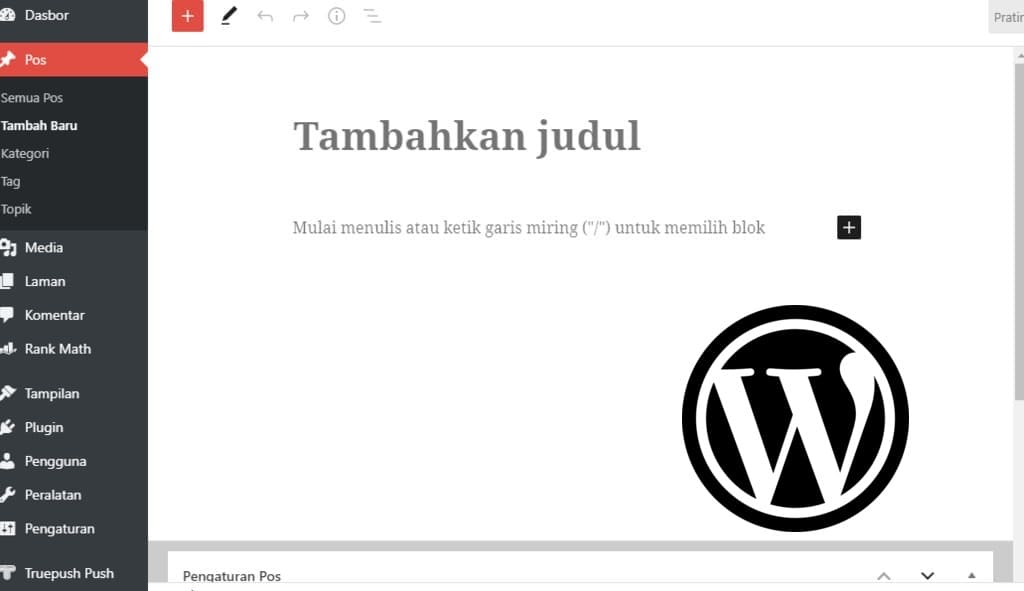The image size is (1024, 591).
Task: Click the Pos pin icon
Action: 7,59
